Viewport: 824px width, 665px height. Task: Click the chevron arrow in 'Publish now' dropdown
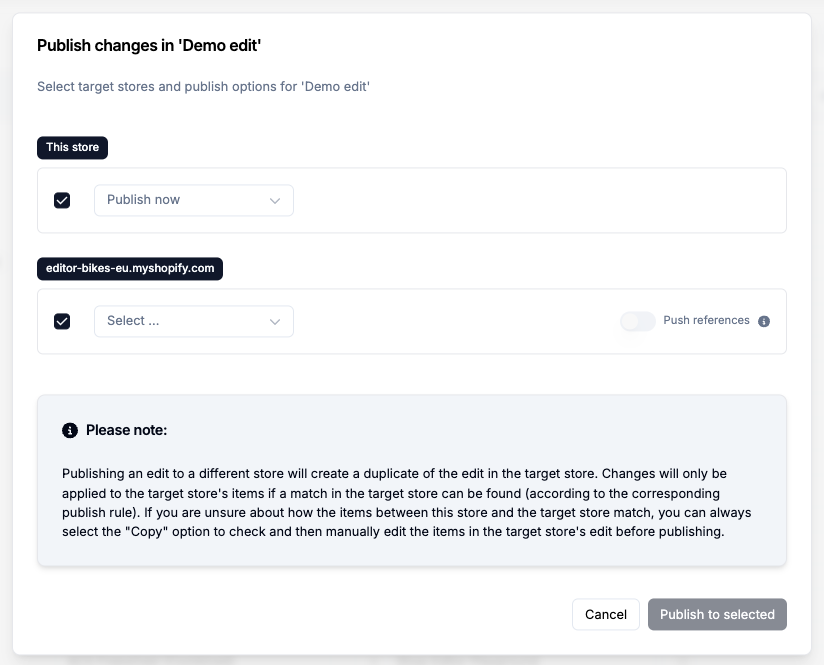point(275,200)
